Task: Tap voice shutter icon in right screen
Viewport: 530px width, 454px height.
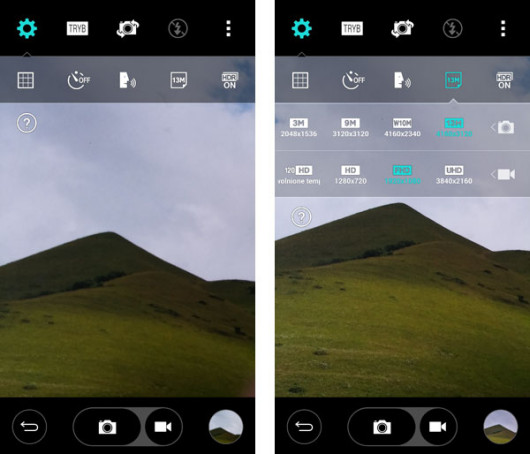Action: (x=402, y=80)
